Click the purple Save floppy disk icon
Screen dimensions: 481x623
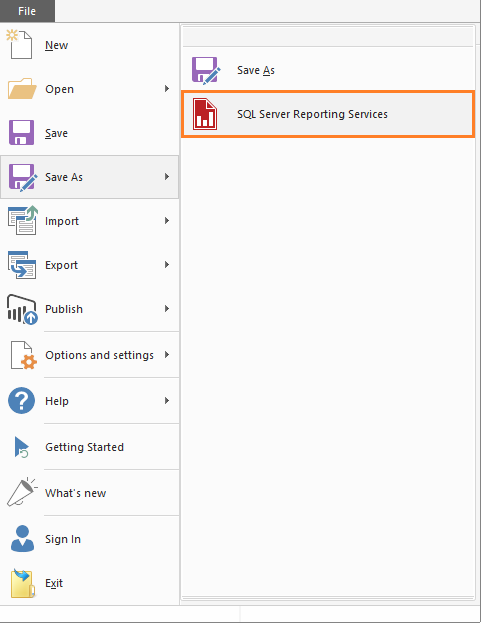click(21, 132)
